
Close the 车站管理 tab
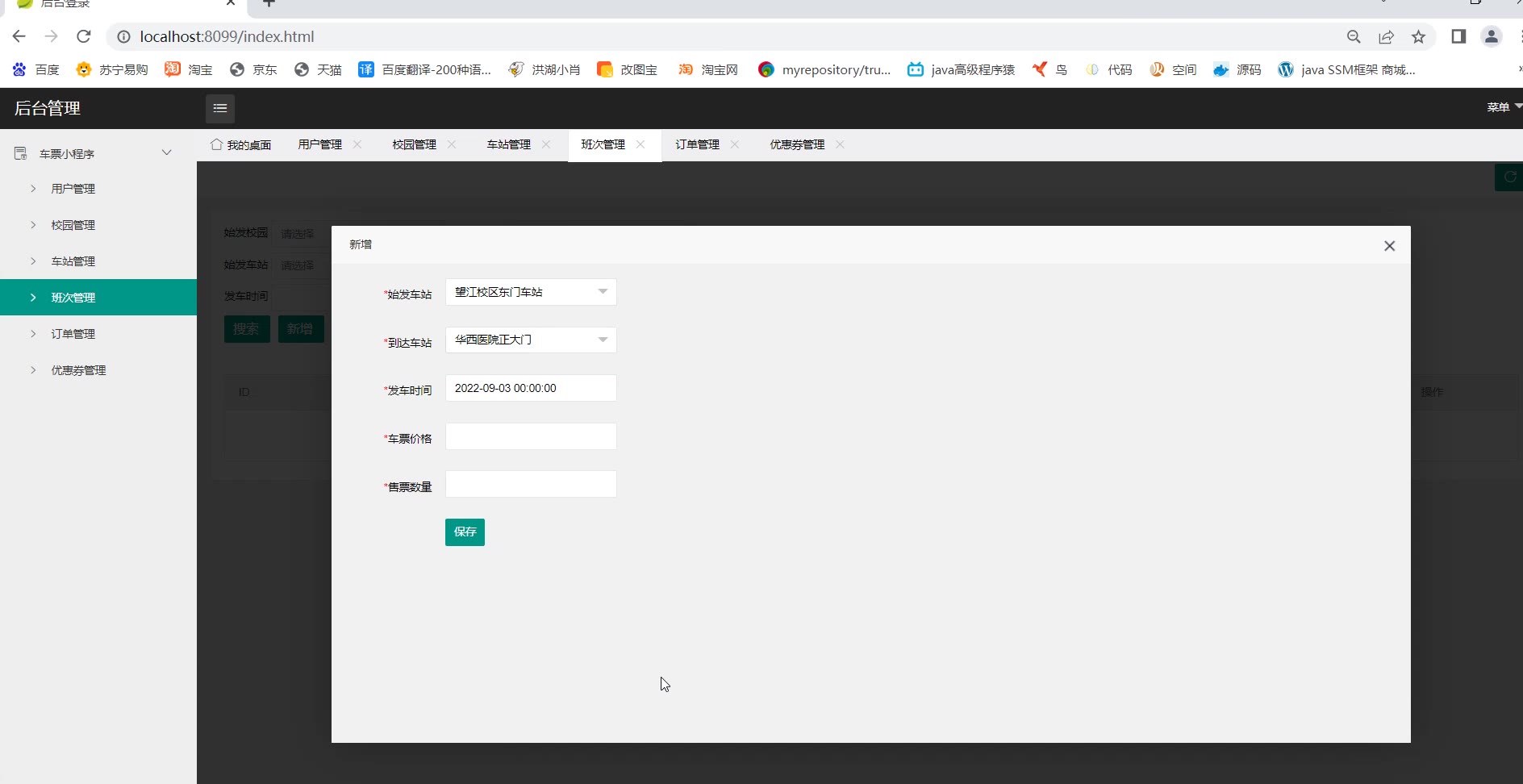pyautogui.click(x=546, y=144)
